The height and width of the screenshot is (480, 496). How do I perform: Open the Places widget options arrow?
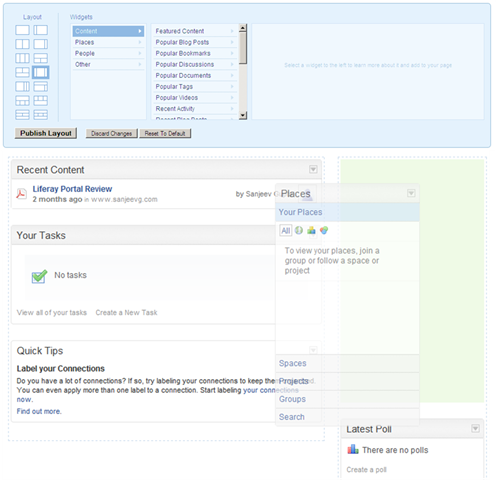click(x=411, y=193)
